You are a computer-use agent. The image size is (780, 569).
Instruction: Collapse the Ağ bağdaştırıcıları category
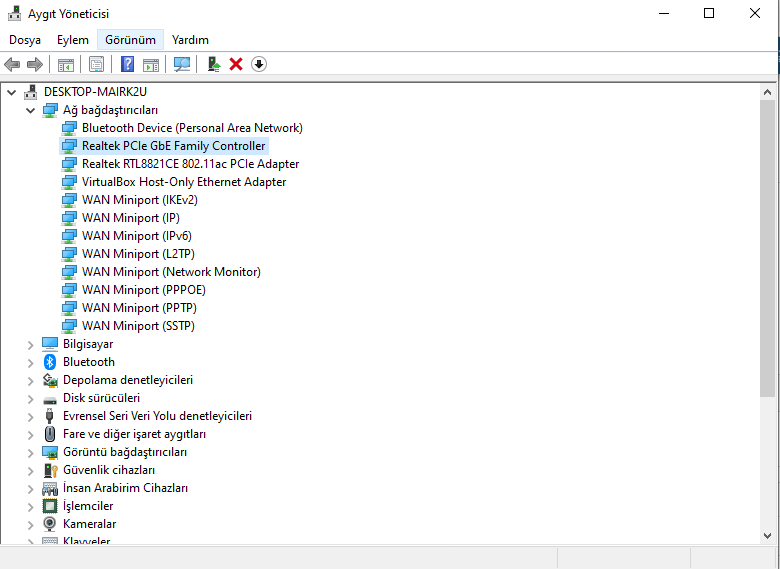[x=30, y=110]
